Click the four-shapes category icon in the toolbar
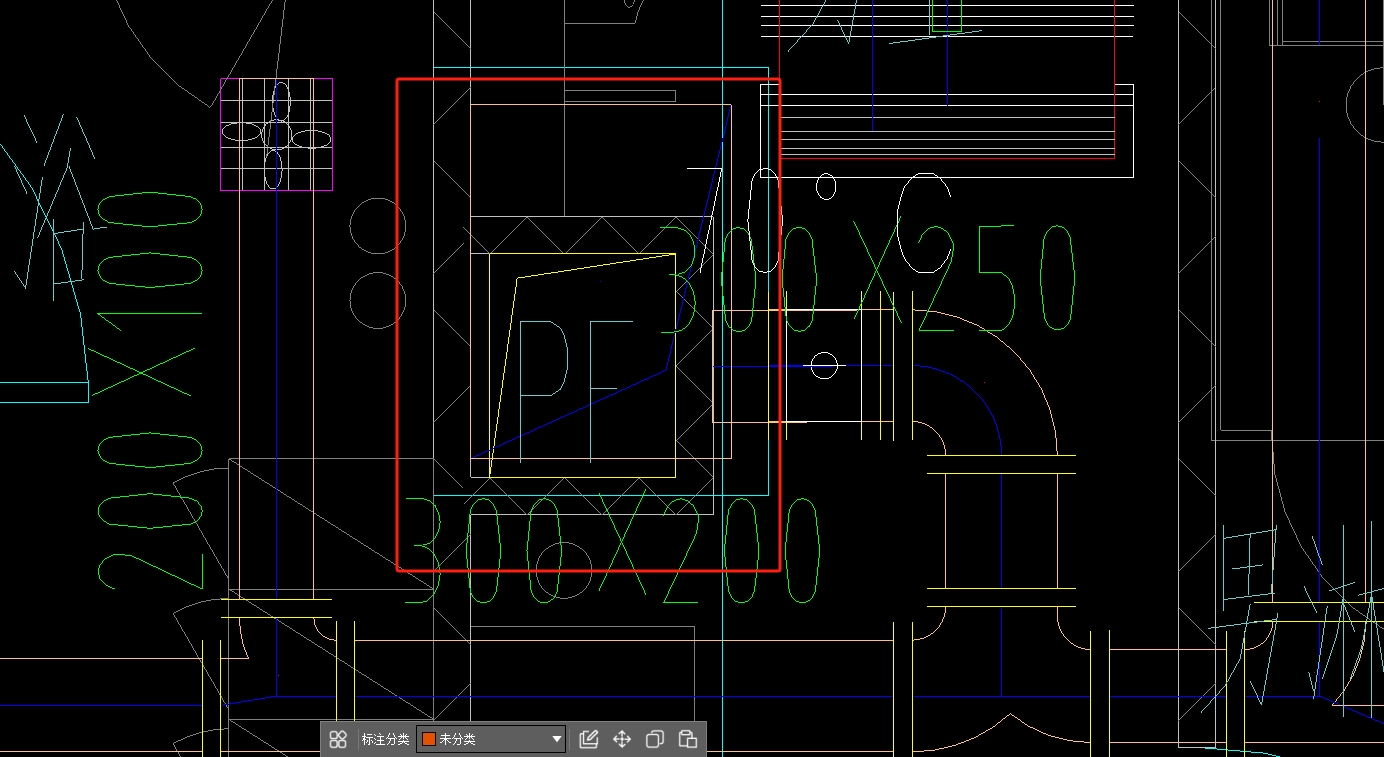Screen dimensions: 1384x757 [338, 740]
